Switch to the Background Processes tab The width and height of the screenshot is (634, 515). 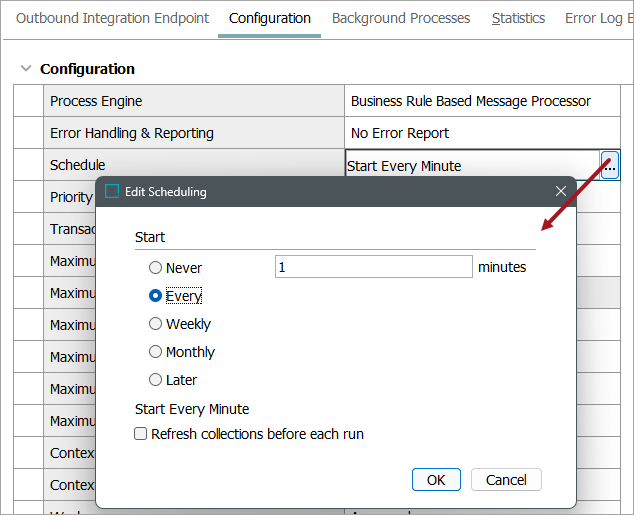pyautogui.click(x=400, y=18)
